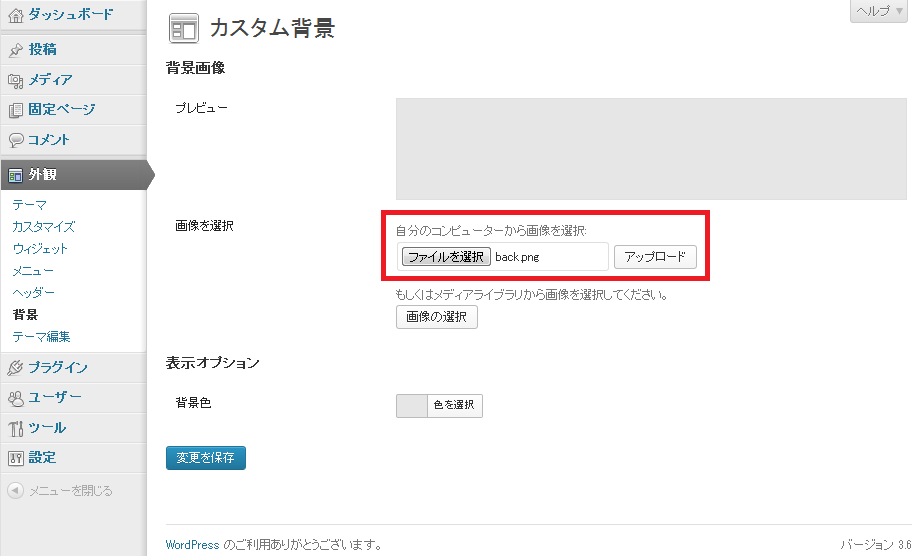Open the 外観 appearance menu section
This screenshot has height=556, width=920.
pos(42,174)
